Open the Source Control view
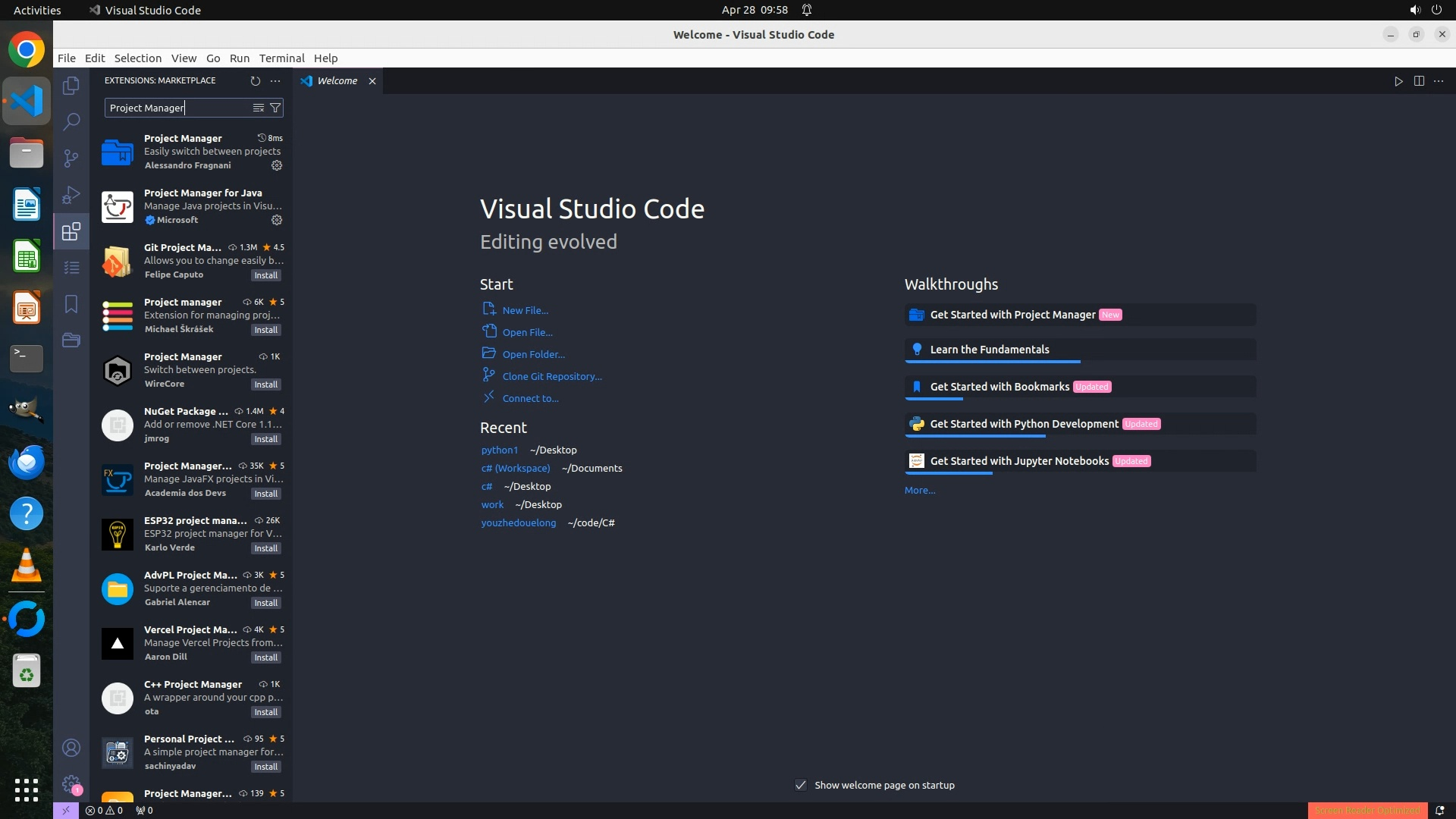 [71, 158]
